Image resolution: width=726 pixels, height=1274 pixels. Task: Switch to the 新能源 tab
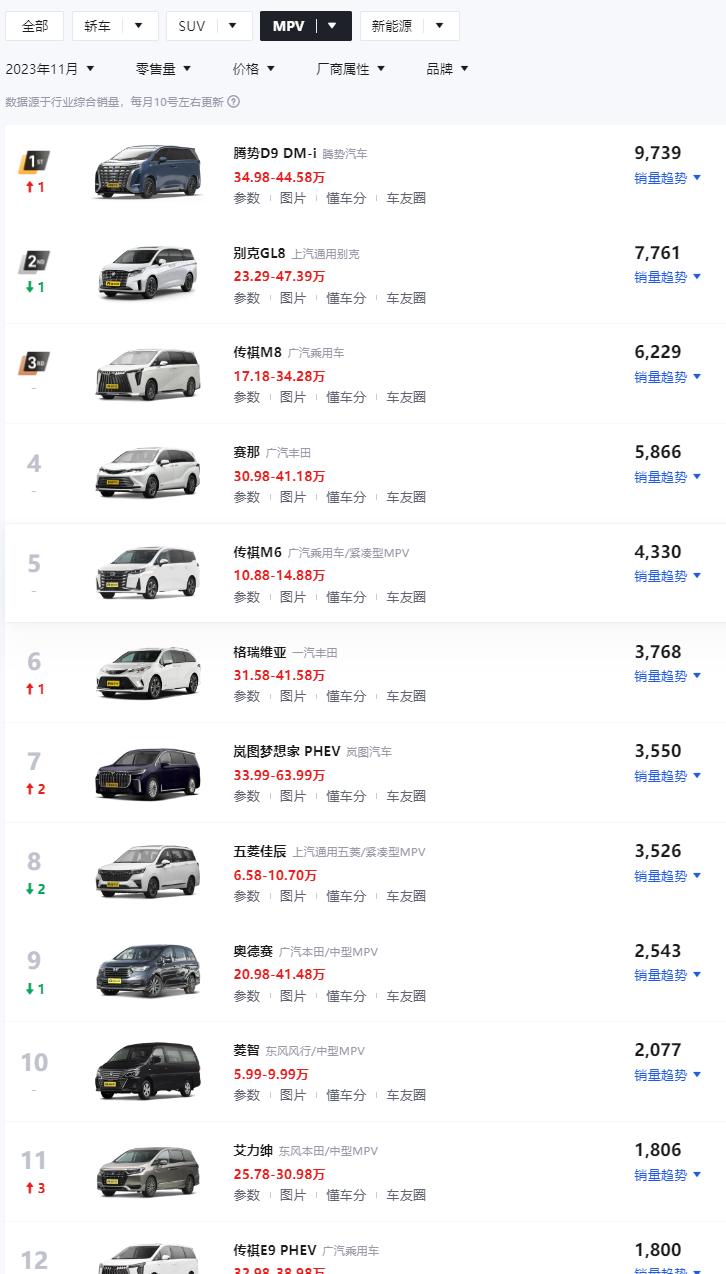point(410,26)
